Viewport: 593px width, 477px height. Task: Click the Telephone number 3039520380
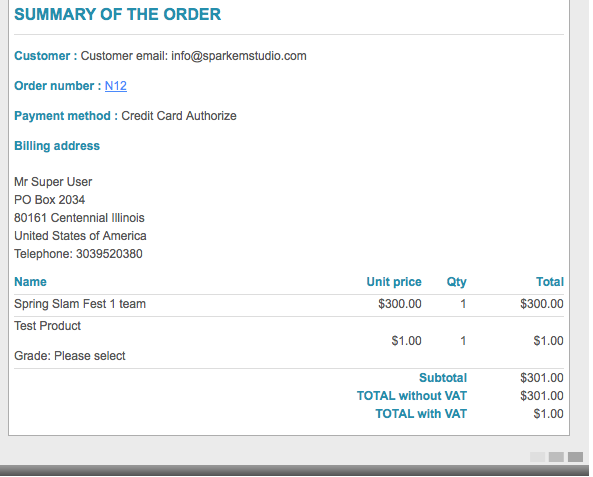109,254
